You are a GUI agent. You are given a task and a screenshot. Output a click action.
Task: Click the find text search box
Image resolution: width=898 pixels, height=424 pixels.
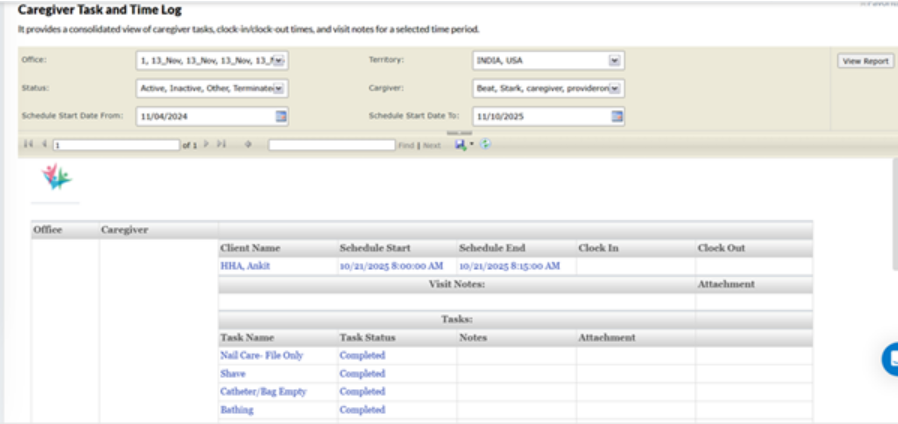(x=332, y=145)
